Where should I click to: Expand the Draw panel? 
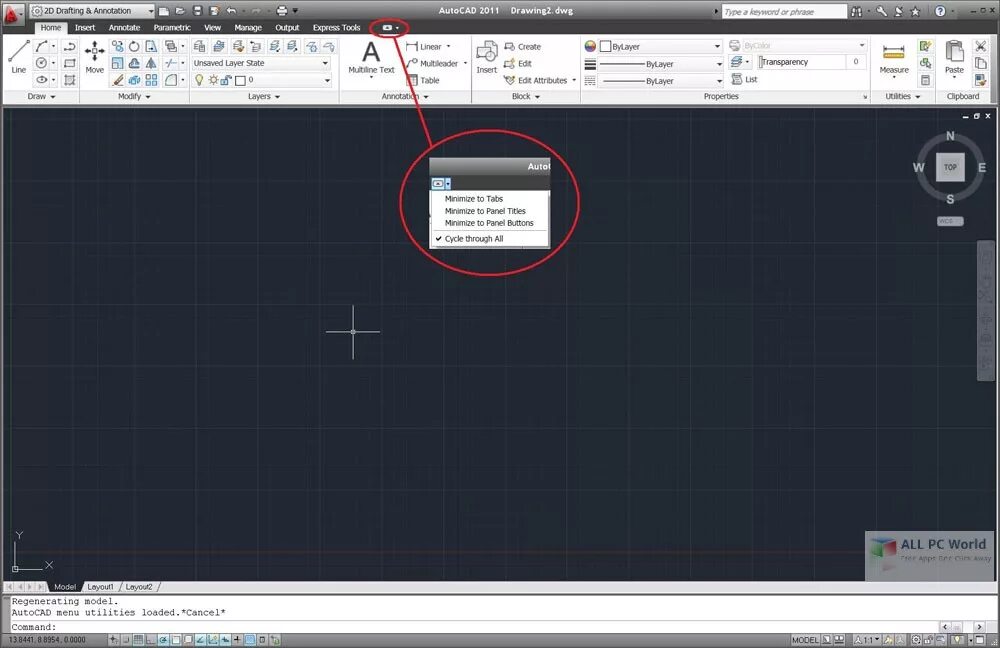[41, 96]
